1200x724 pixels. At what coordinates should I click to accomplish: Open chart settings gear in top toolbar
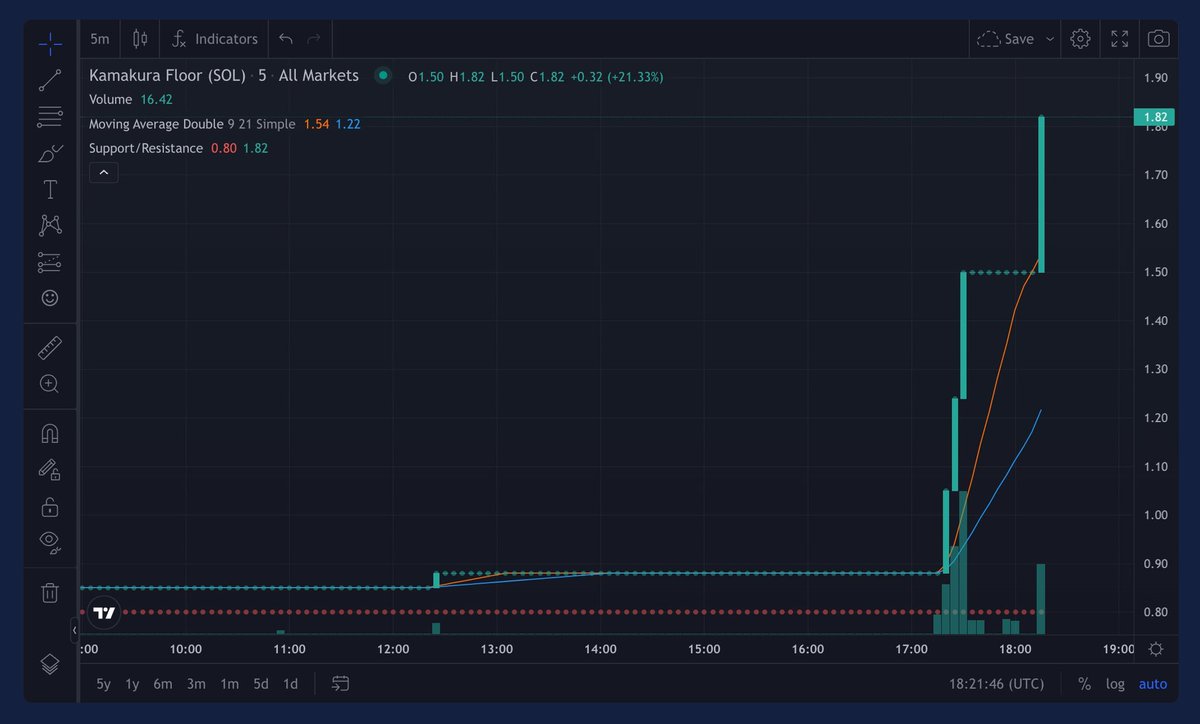pyautogui.click(x=1080, y=39)
